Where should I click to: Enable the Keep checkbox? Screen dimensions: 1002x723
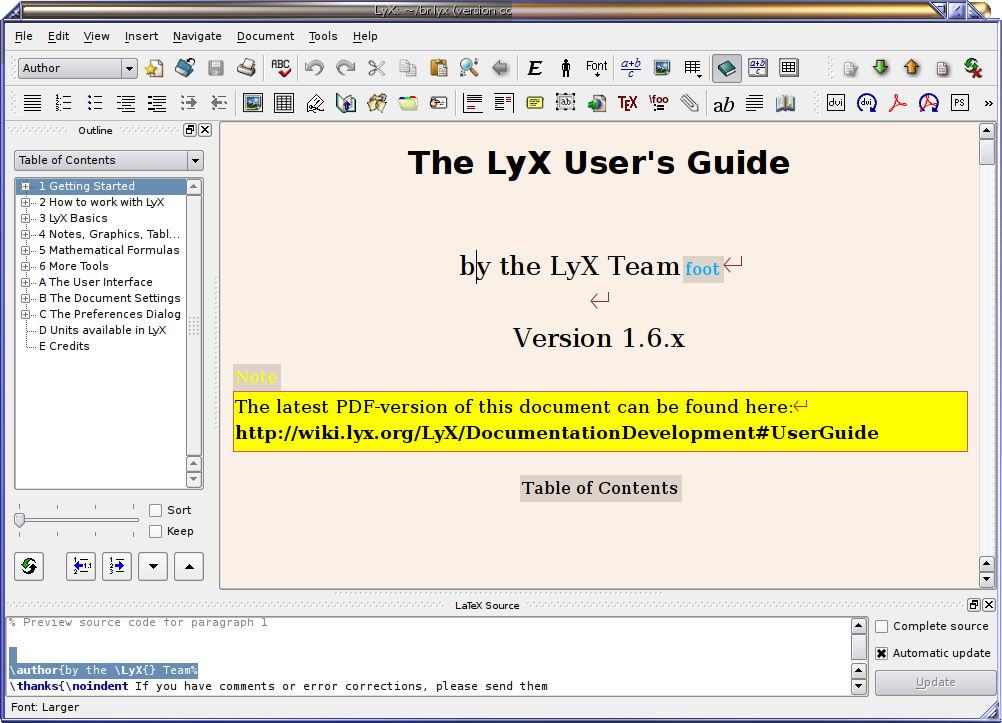155,531
